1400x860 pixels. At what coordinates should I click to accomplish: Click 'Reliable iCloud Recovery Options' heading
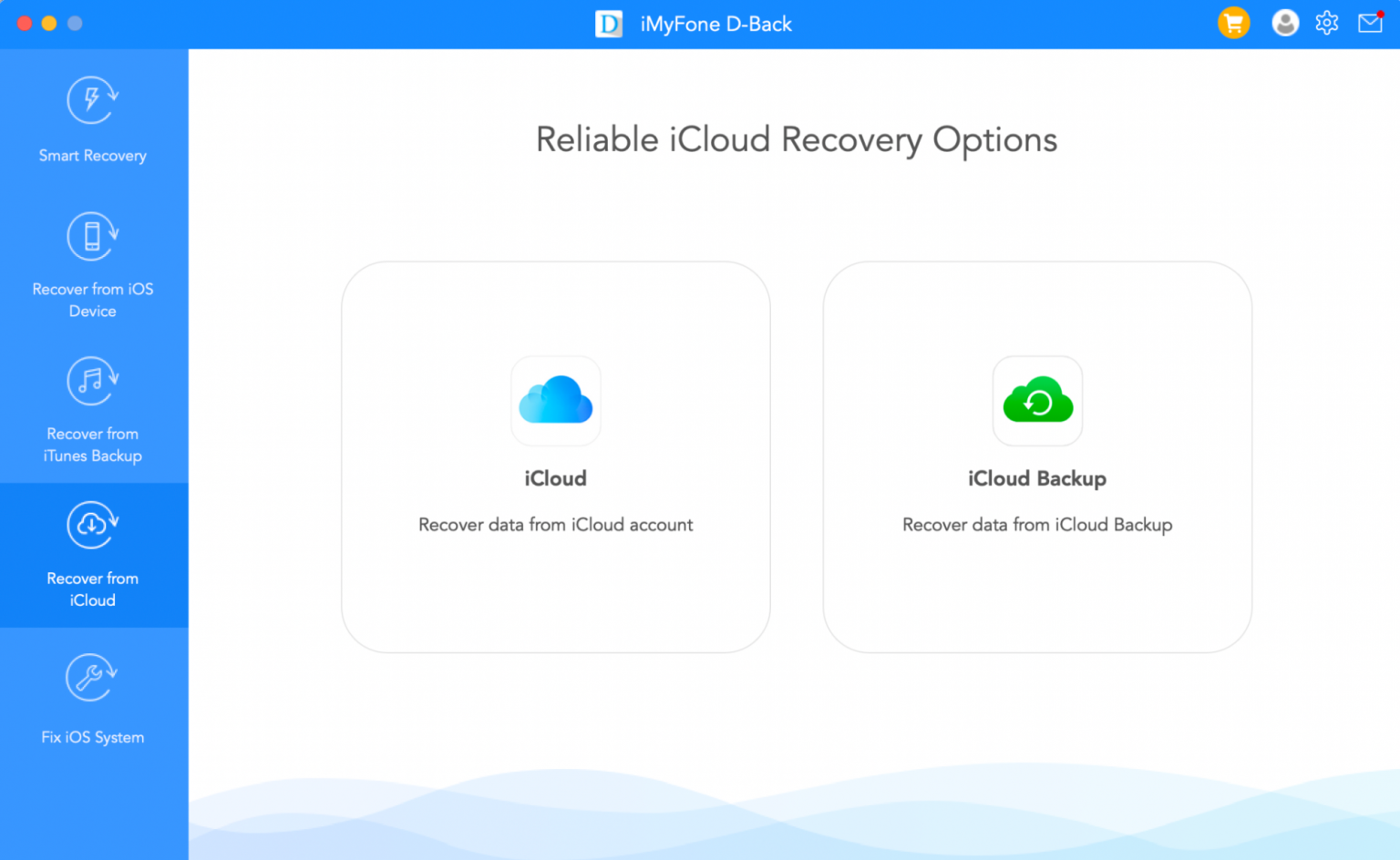(796, 140)
